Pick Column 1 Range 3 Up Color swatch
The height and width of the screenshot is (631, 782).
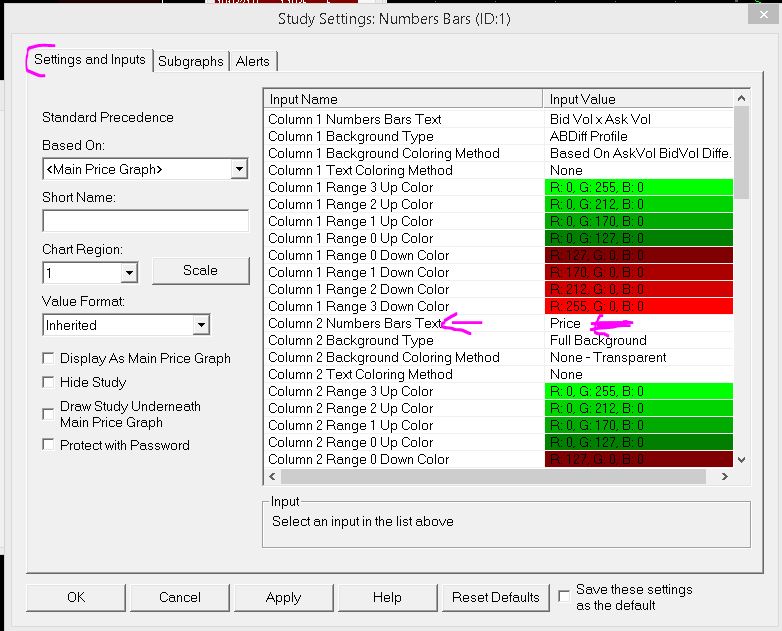[639, 187]
